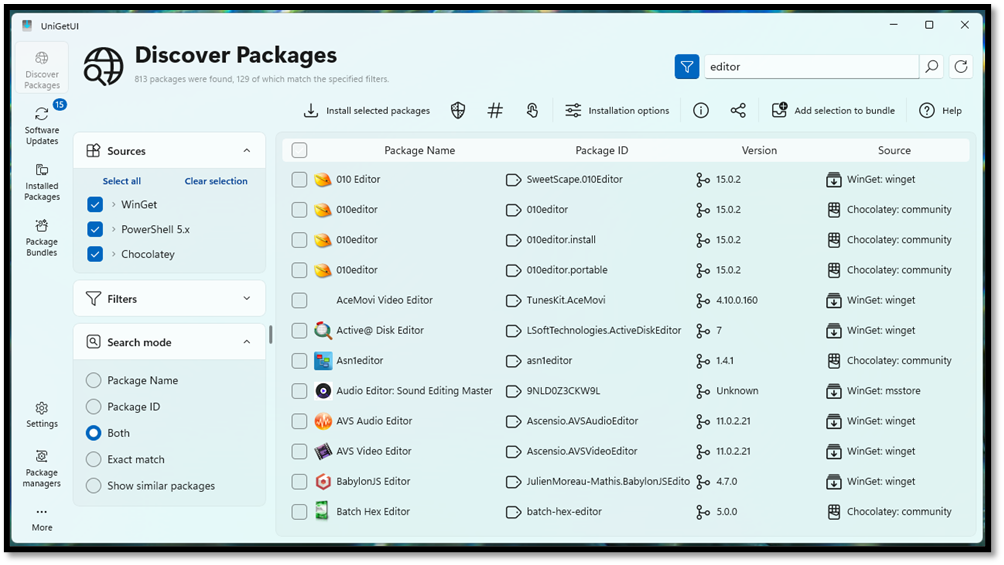The width and height of the screenshot is (1004, 565).
Task: Click the magnifier search icon
Action: point(932,67)
